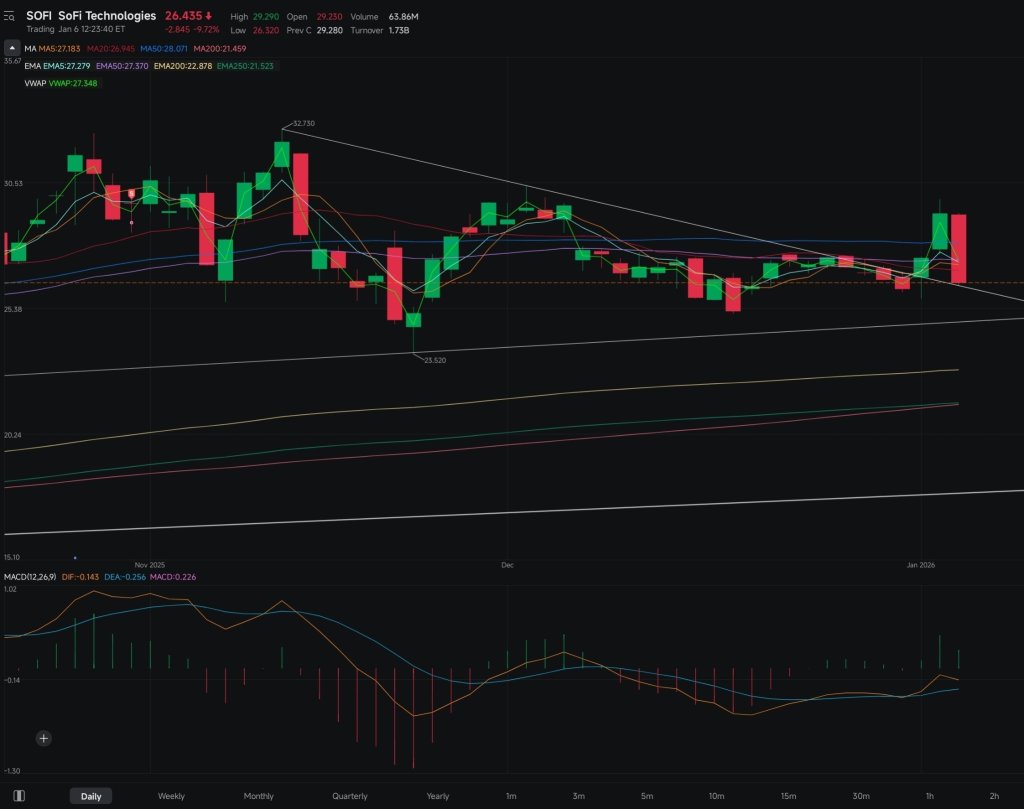Click the MA200:21.459 legend value
Image resolution: width=1024 pixels, height=809 pixels.
click(x=220, y=49)
